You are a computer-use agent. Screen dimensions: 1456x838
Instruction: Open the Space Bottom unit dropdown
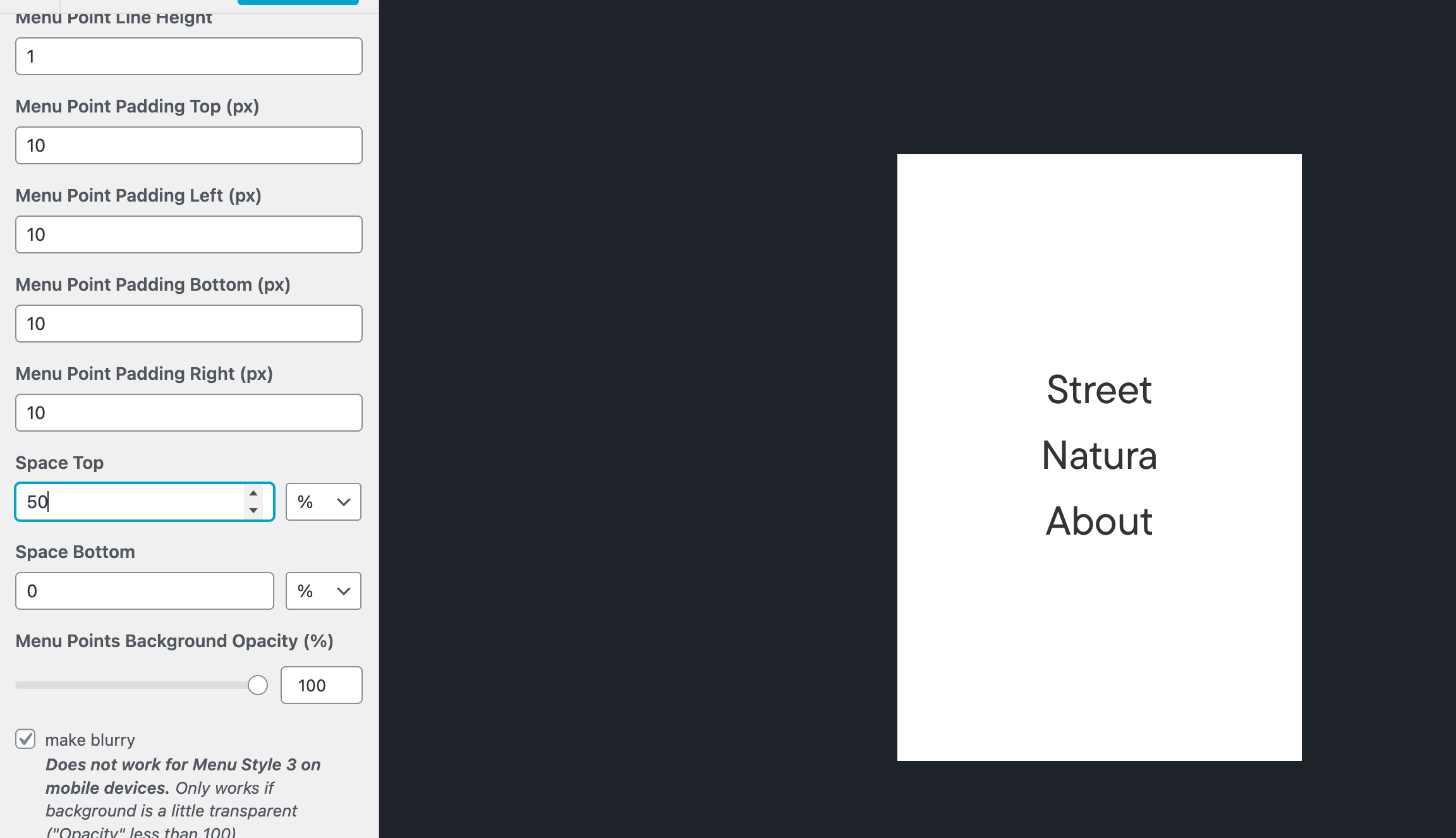(x=323, y=591)
